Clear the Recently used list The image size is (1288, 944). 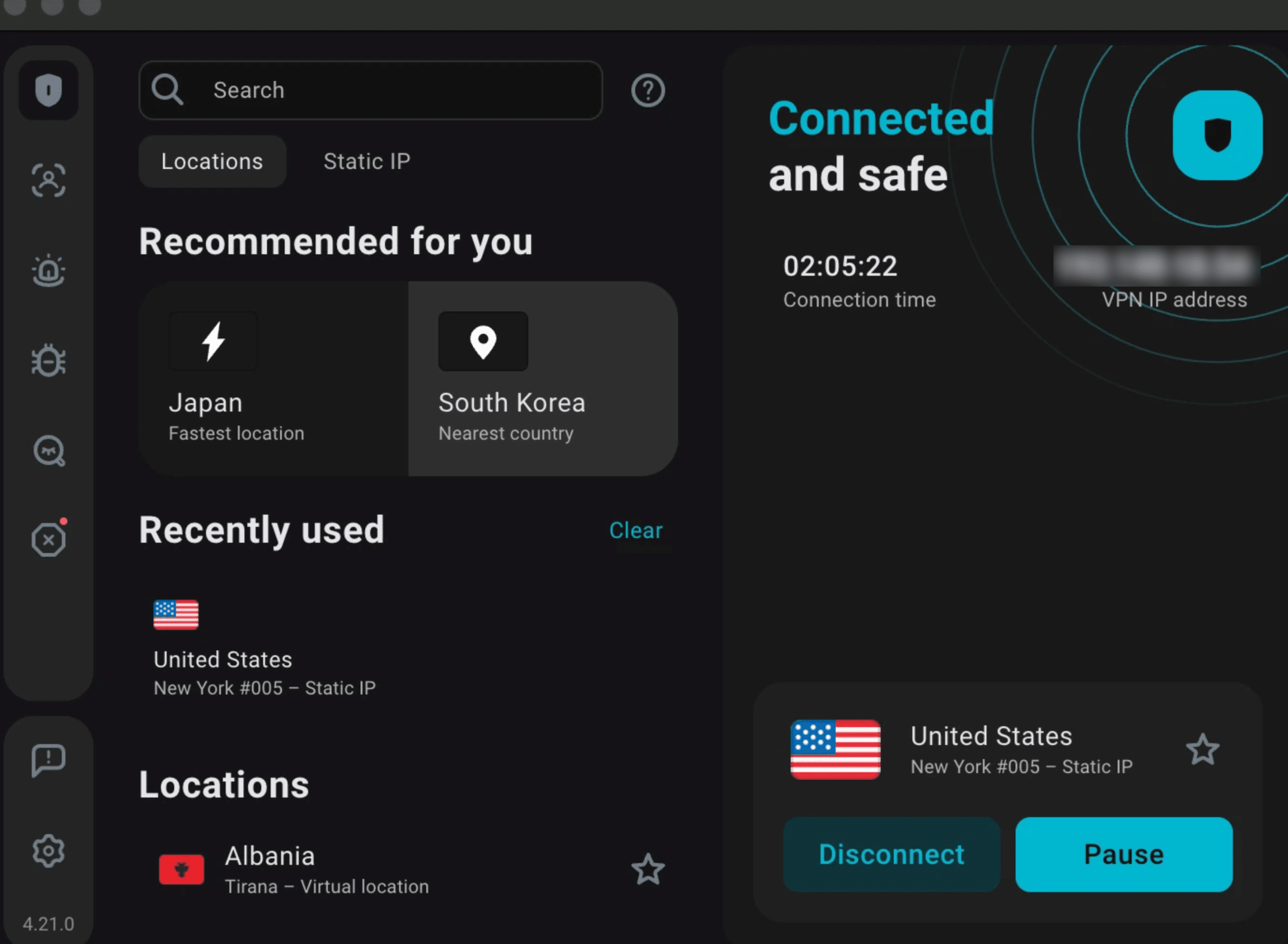(x=635, y=530)
